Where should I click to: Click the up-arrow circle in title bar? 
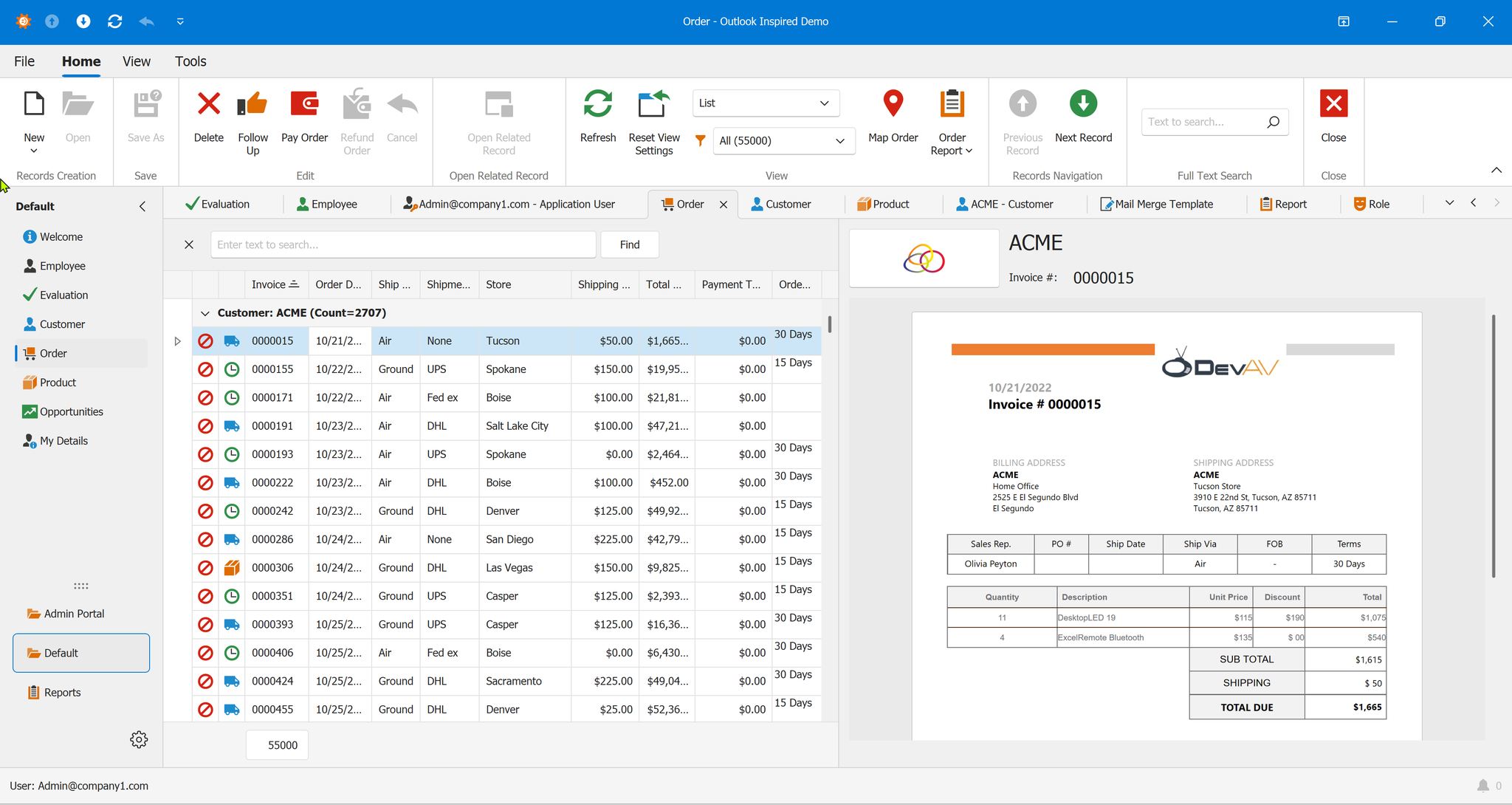(x=52, y=21)
